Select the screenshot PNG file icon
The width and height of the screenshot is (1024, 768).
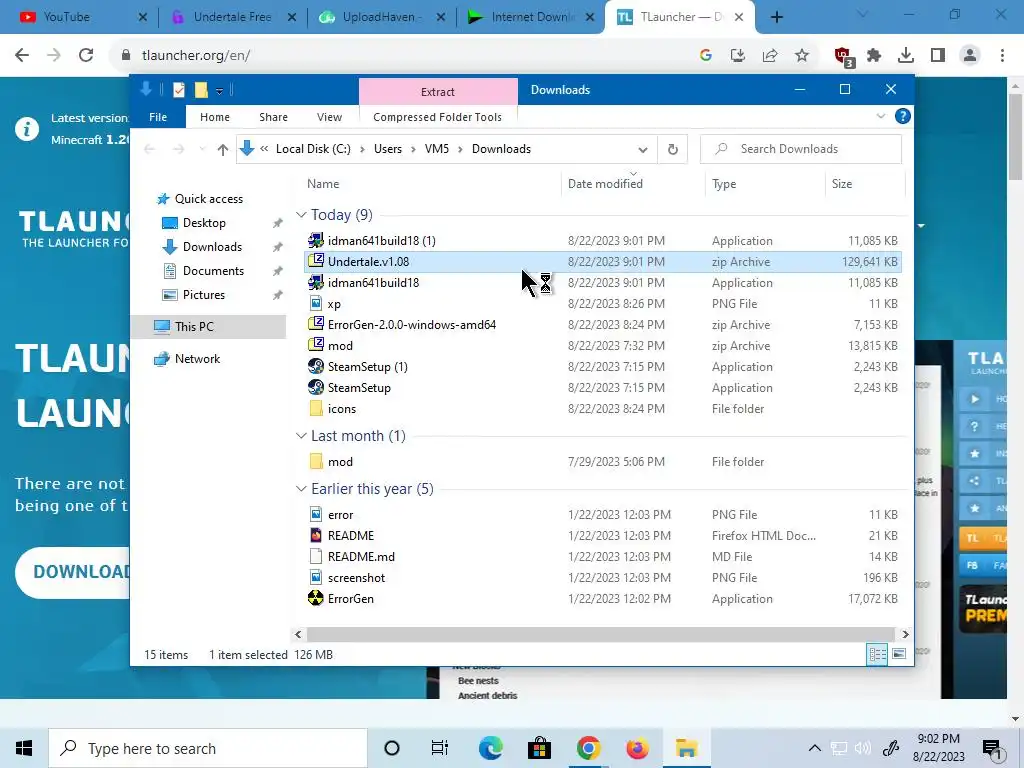coord(316,577)
